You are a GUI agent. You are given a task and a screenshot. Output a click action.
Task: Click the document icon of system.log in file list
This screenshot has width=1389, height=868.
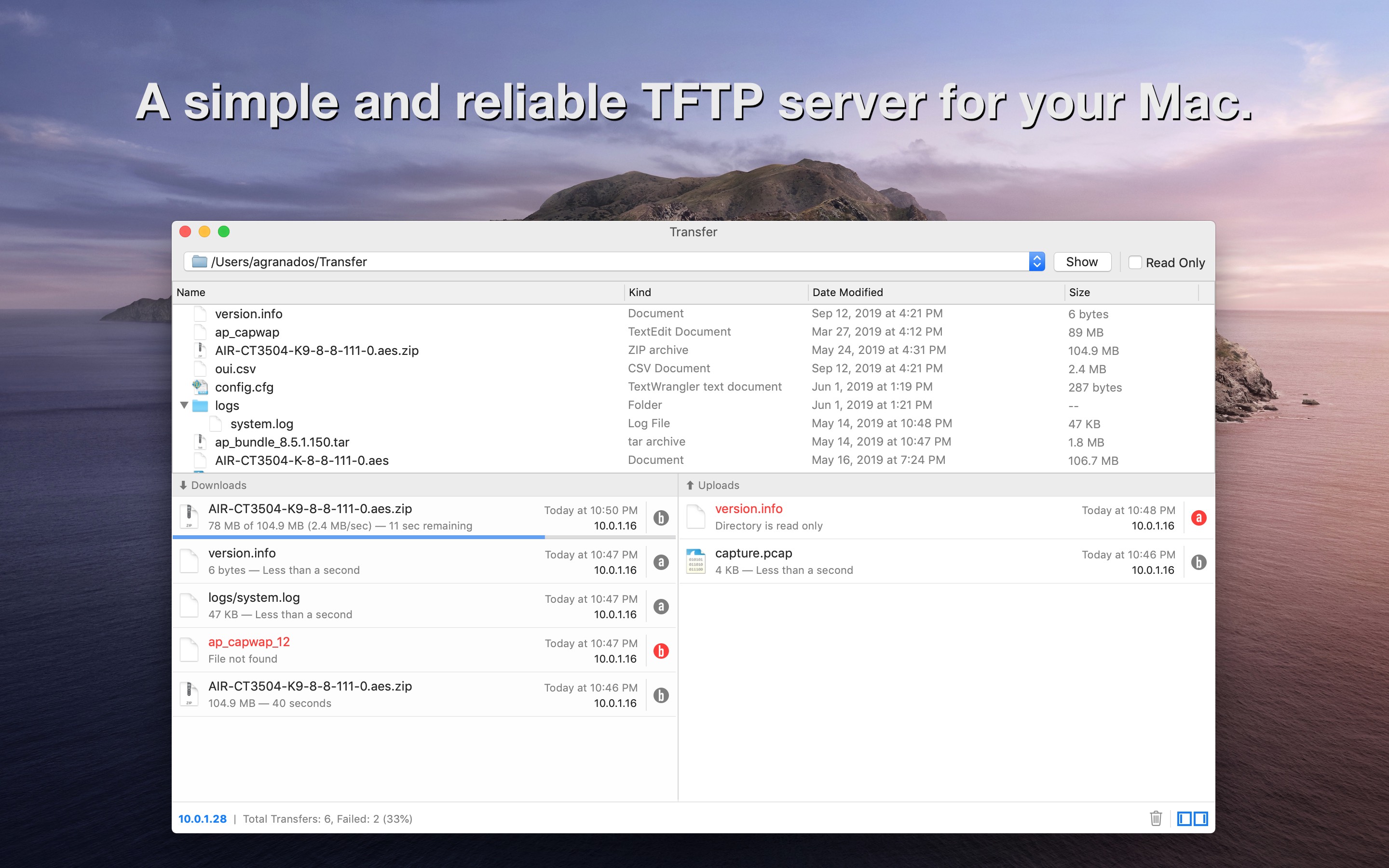coord(215,424)
